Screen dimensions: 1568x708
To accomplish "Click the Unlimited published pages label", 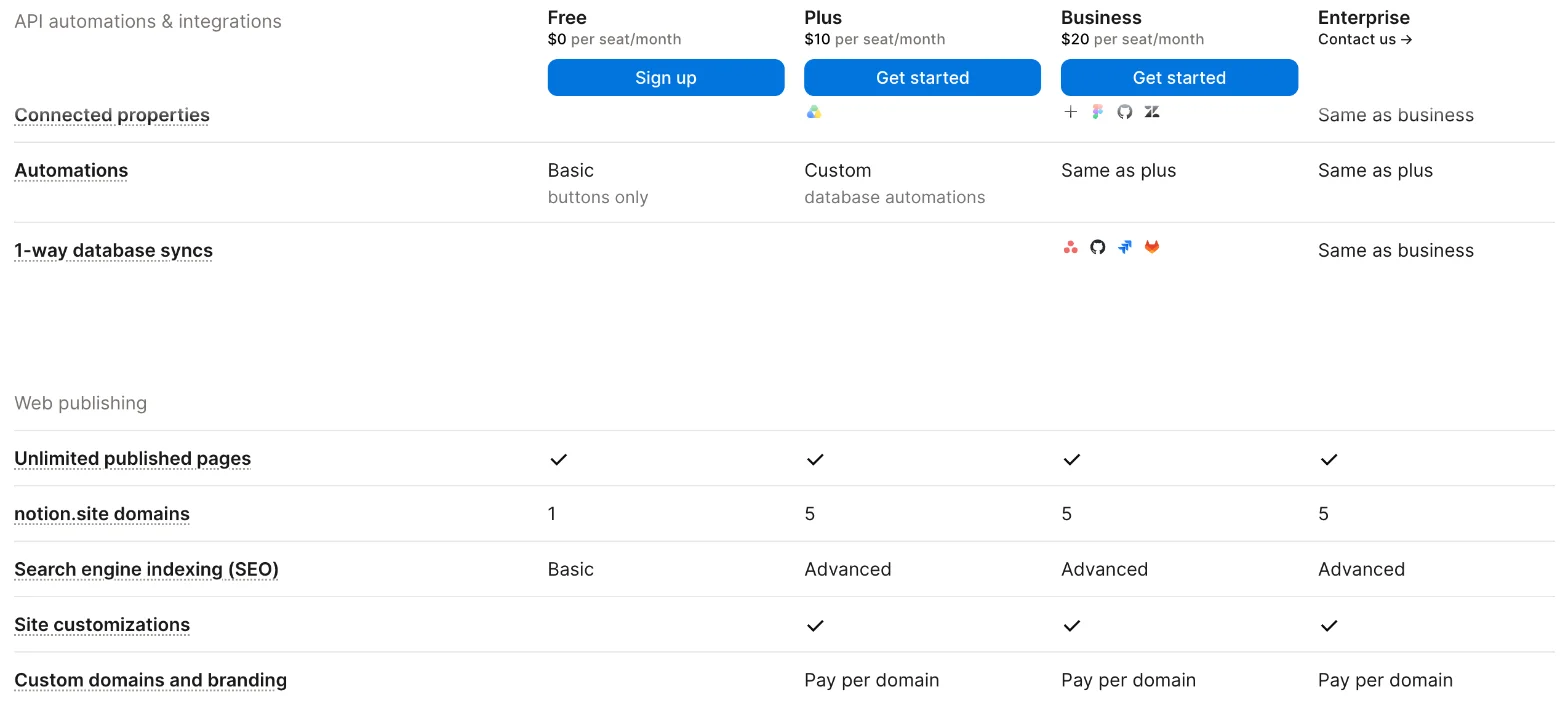I will coord(133,459).
